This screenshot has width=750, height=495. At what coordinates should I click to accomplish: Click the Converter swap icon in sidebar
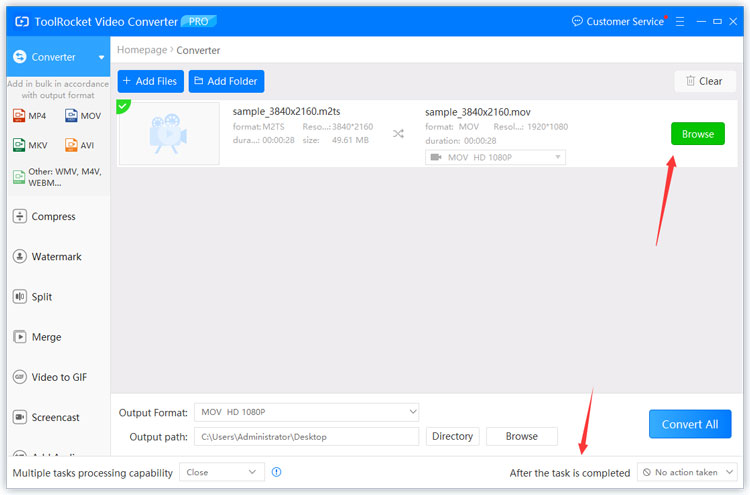[20, 57]
